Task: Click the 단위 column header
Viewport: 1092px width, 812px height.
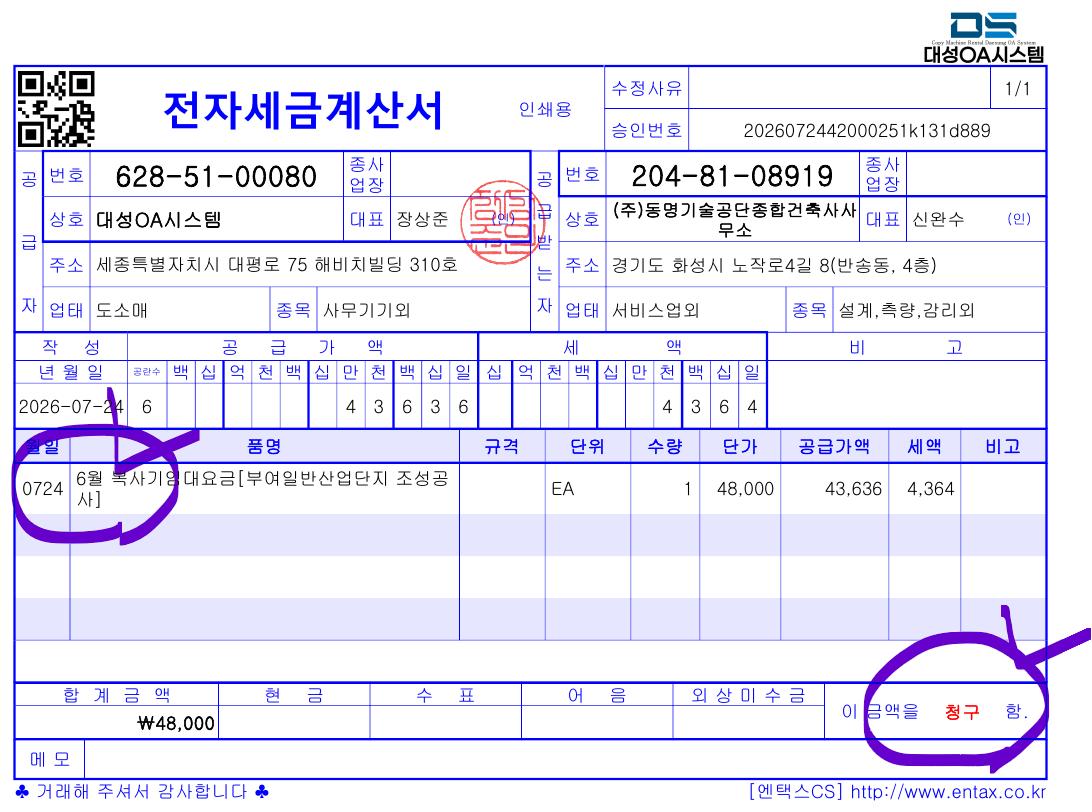Action: tap(587, 446)
